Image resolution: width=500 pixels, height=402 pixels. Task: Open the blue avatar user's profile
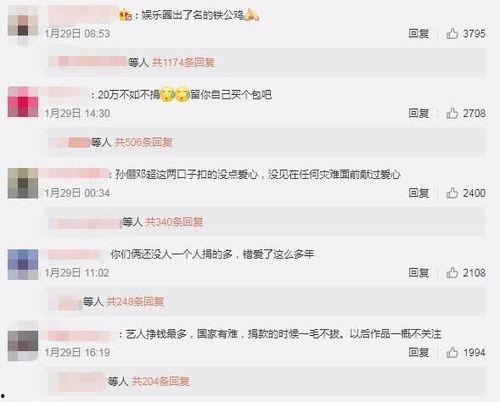tap(23, 264)
